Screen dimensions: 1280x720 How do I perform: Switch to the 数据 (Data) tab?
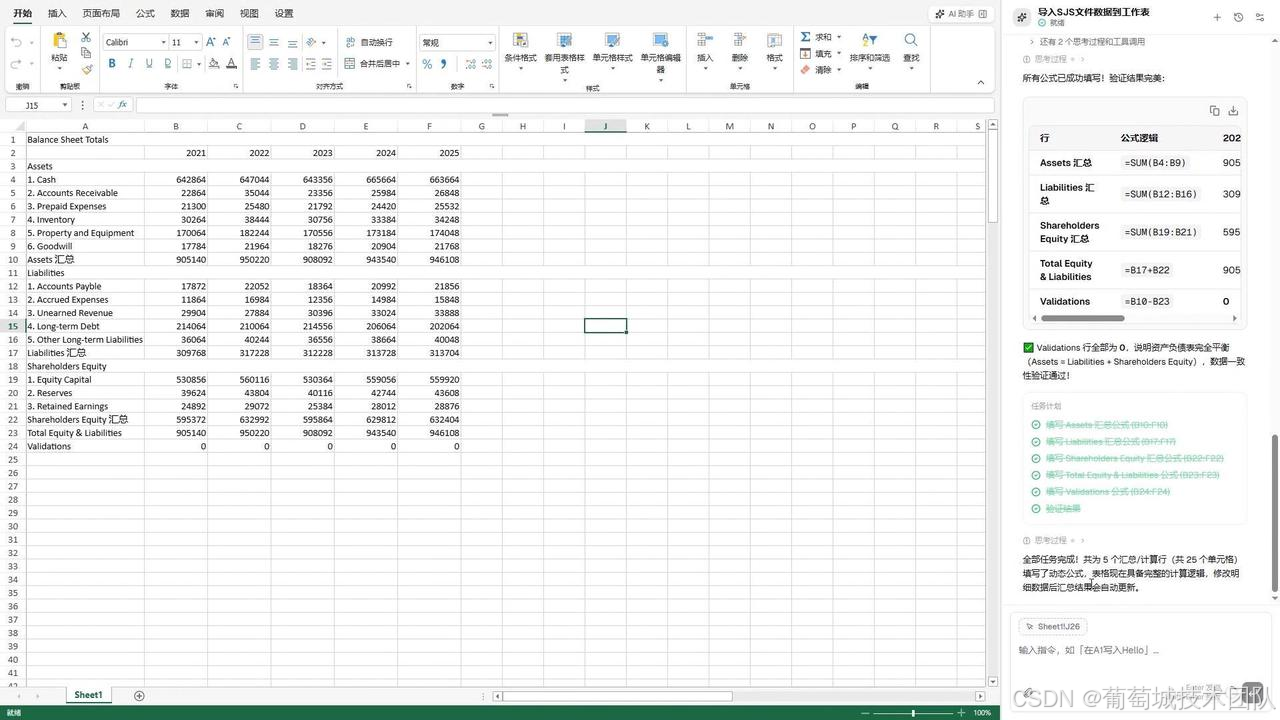(x=180, y=13)
